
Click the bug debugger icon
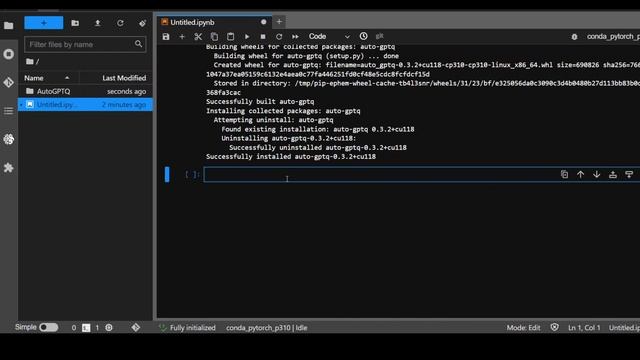[x=574, y=37]
